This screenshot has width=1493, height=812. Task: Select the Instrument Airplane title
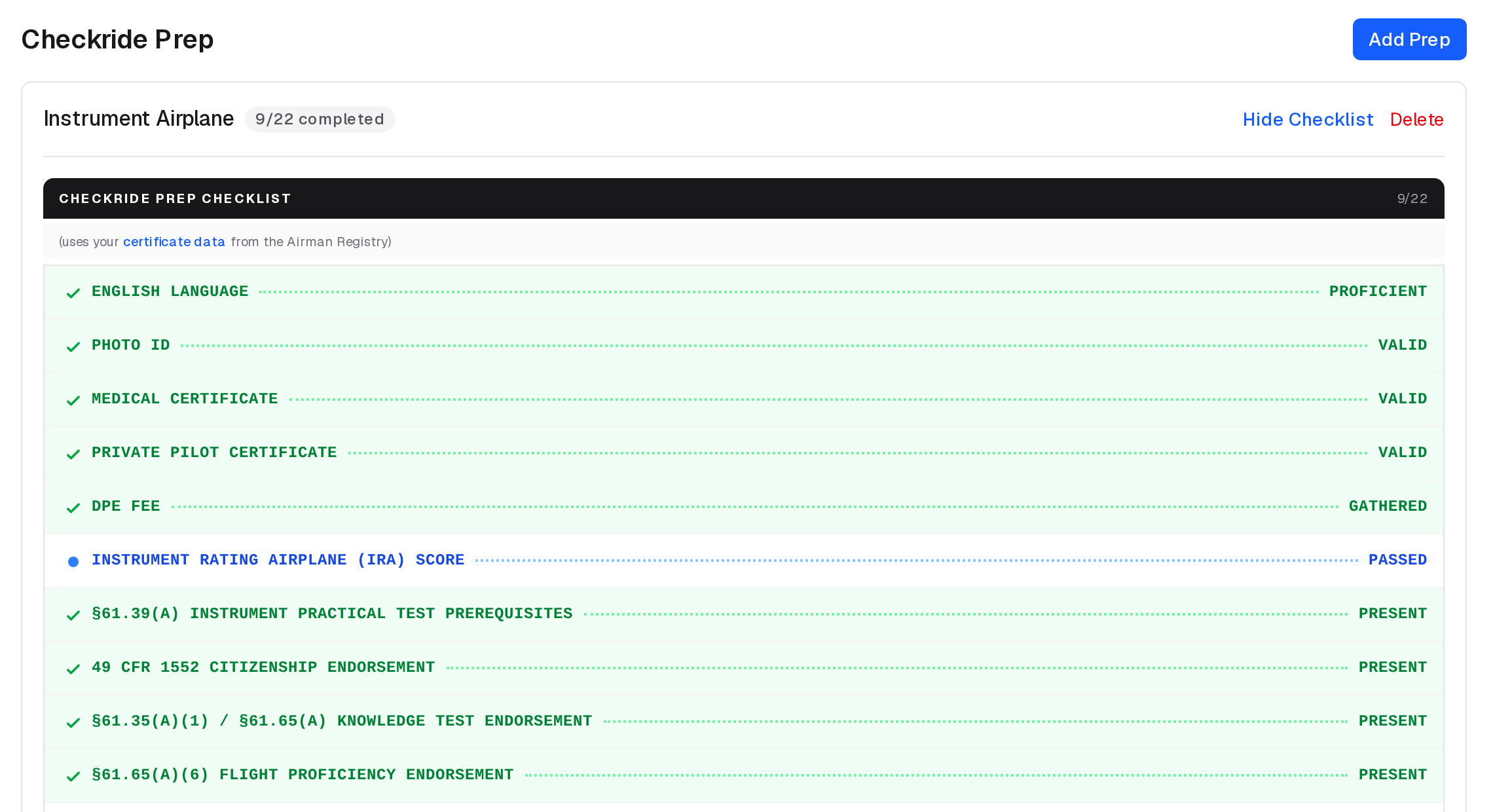(x=138, y=119)
